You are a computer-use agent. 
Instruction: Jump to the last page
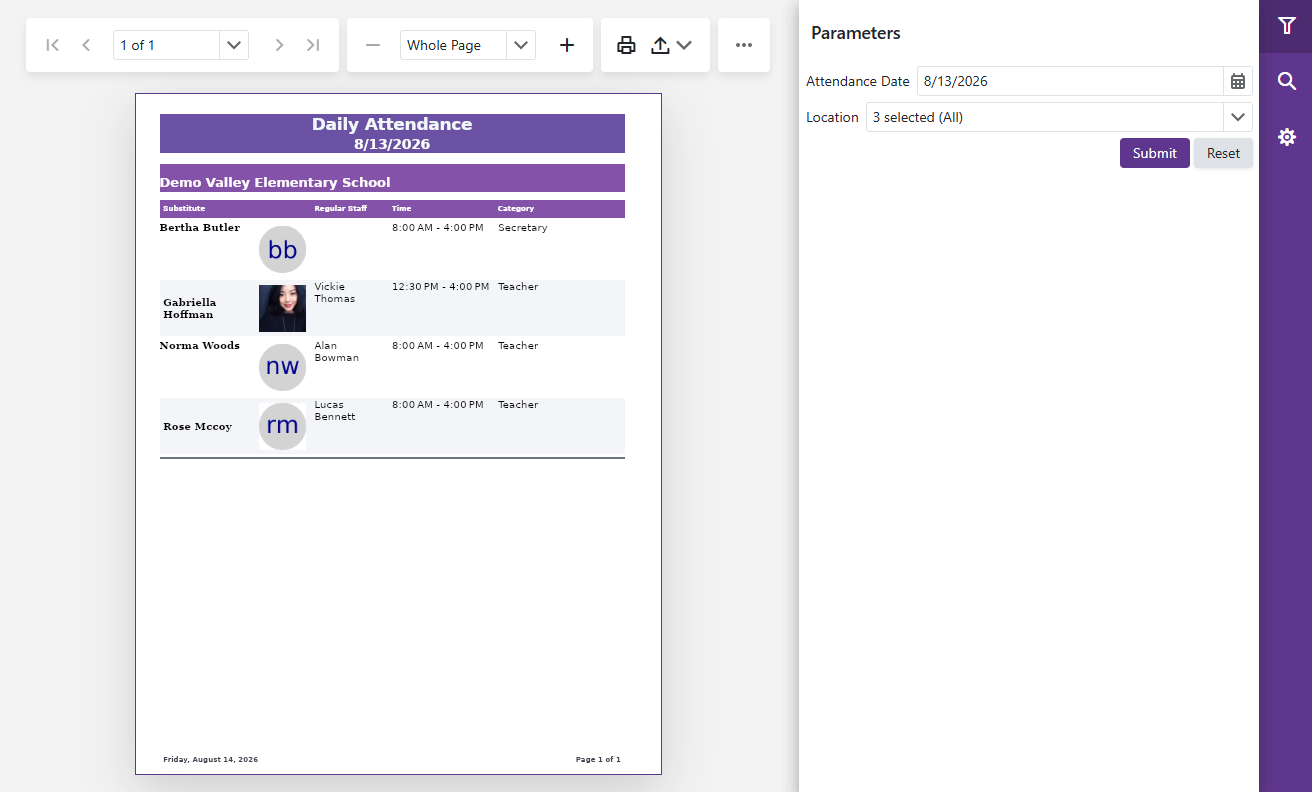point(313,45)
